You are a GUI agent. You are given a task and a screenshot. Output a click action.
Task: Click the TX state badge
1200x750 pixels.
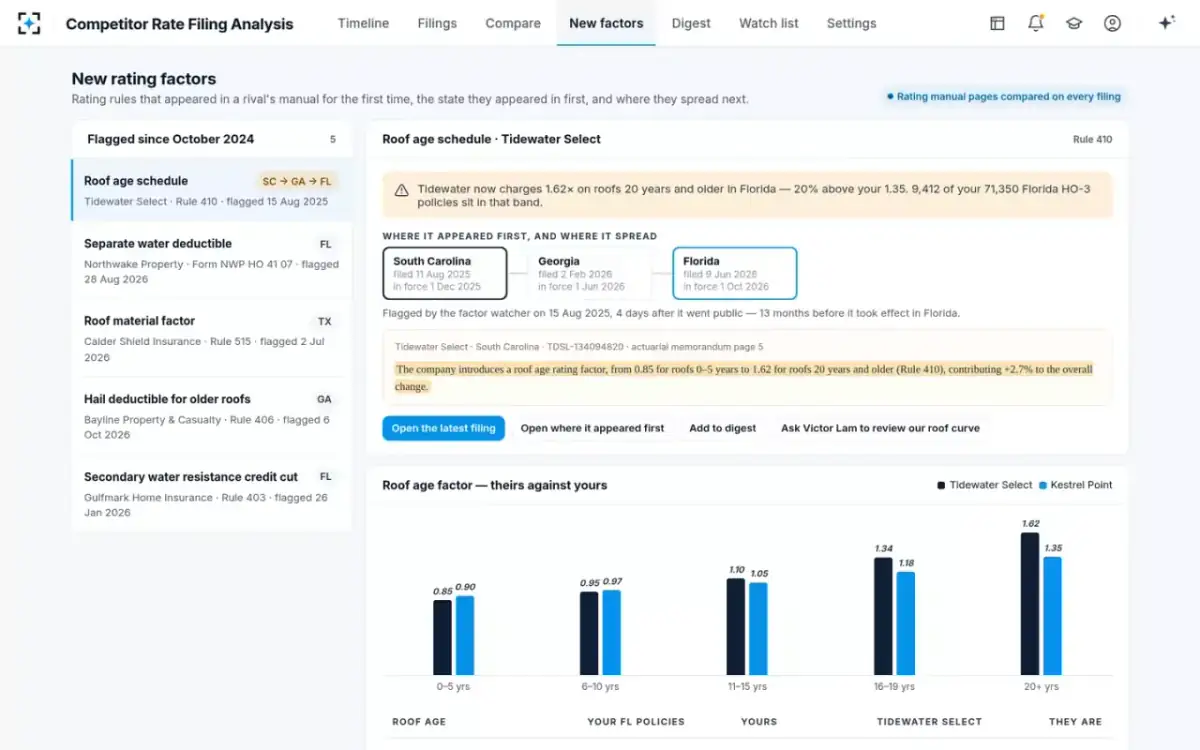(325, 322)
